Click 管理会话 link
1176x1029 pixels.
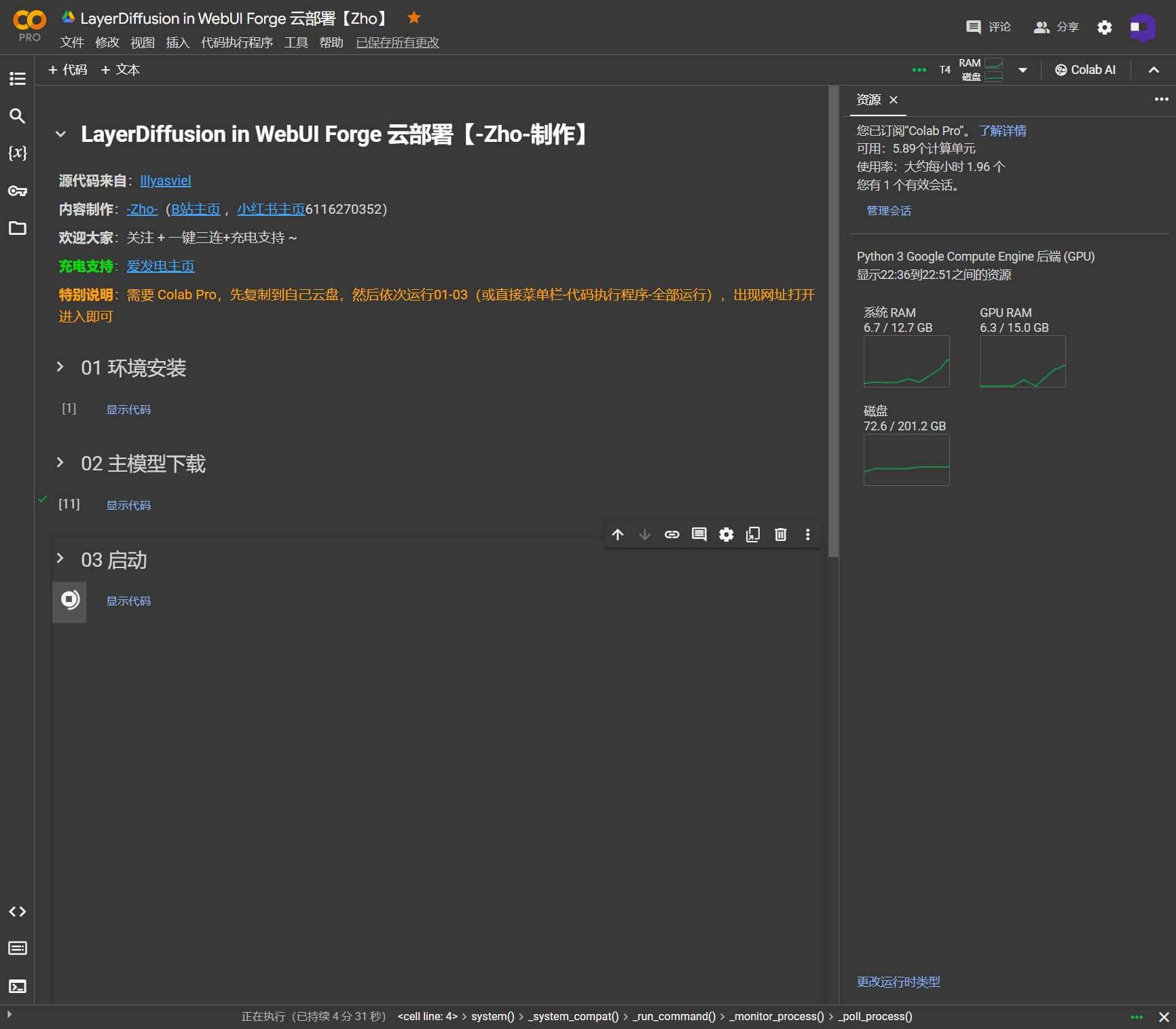(889, 210)
